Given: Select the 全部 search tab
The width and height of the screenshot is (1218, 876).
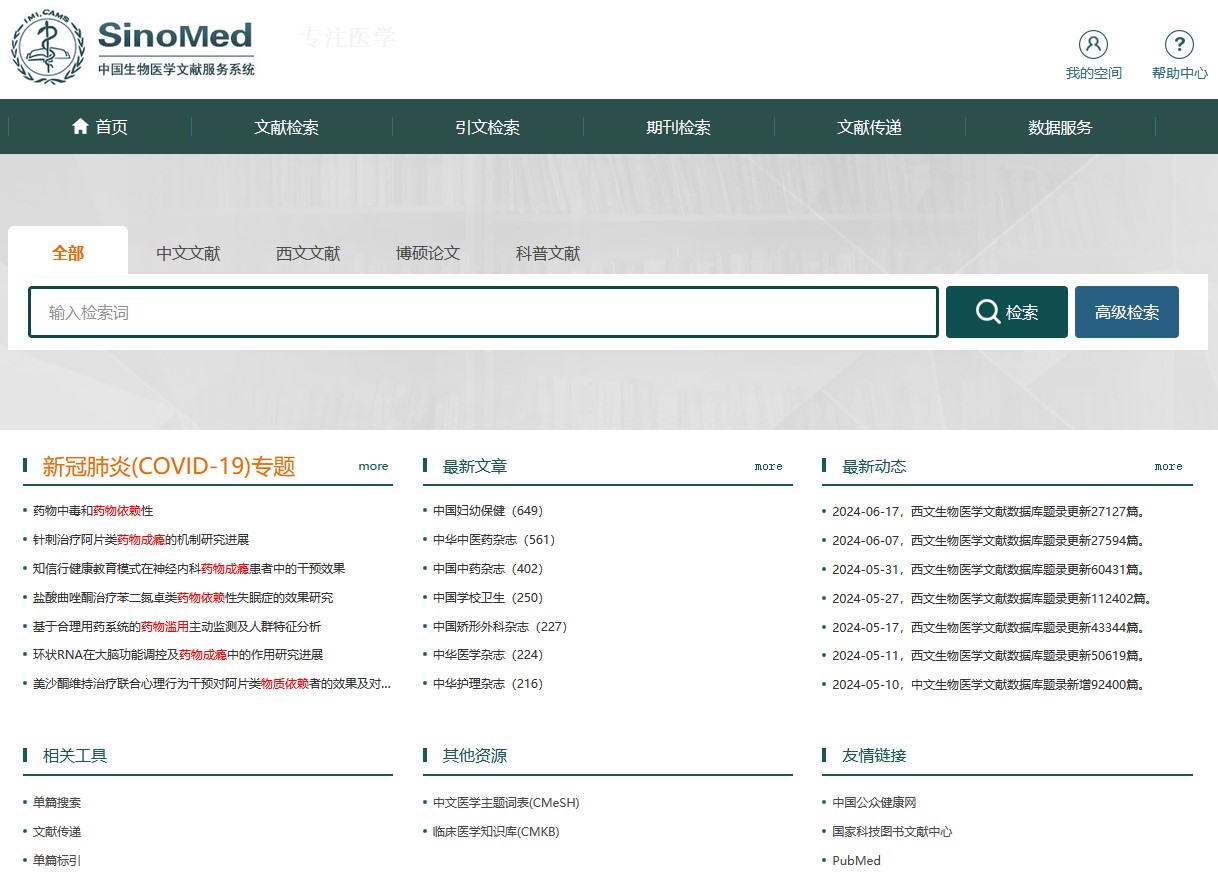Looking at the screenshot, I should tap(68, 252).
